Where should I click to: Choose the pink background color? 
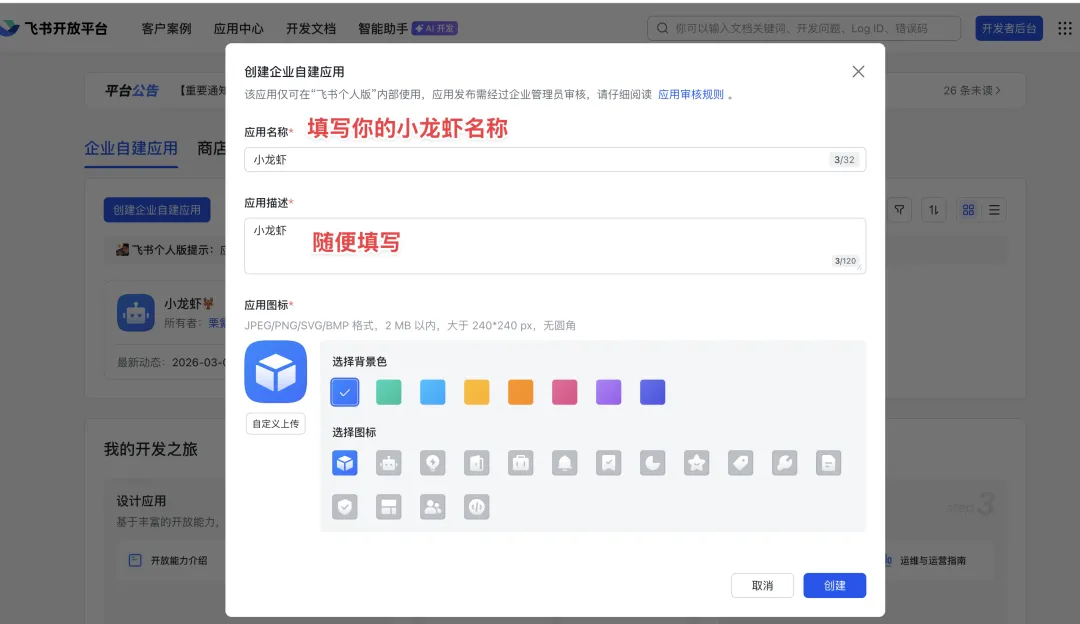coord(565,392)
